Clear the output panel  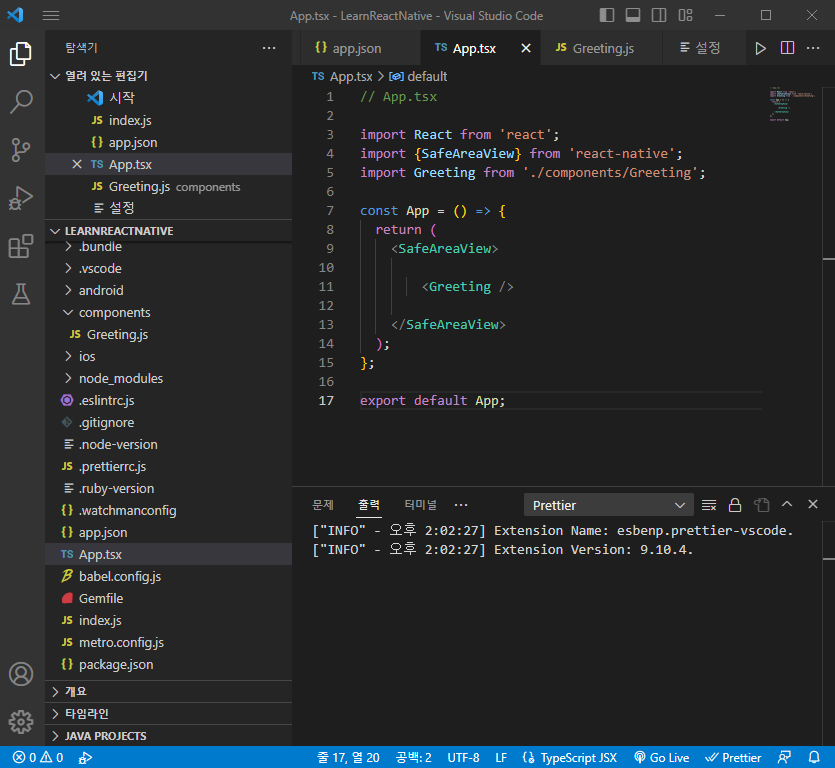(709, 505)
